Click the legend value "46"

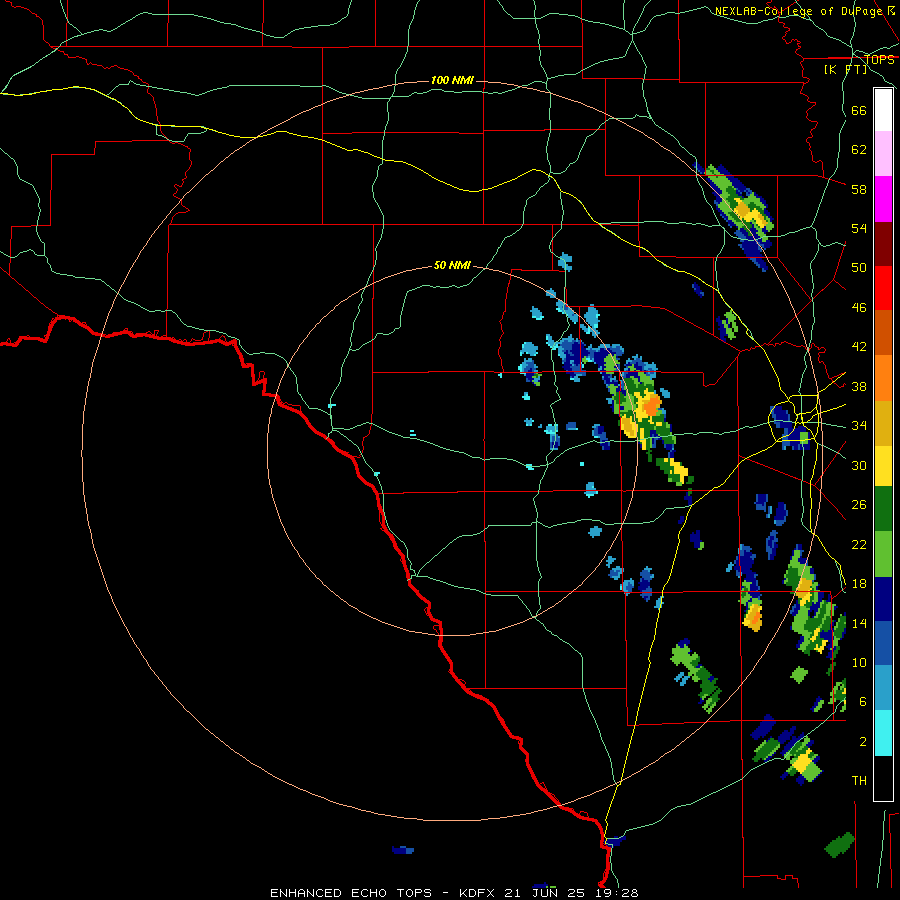coord(859,308)
